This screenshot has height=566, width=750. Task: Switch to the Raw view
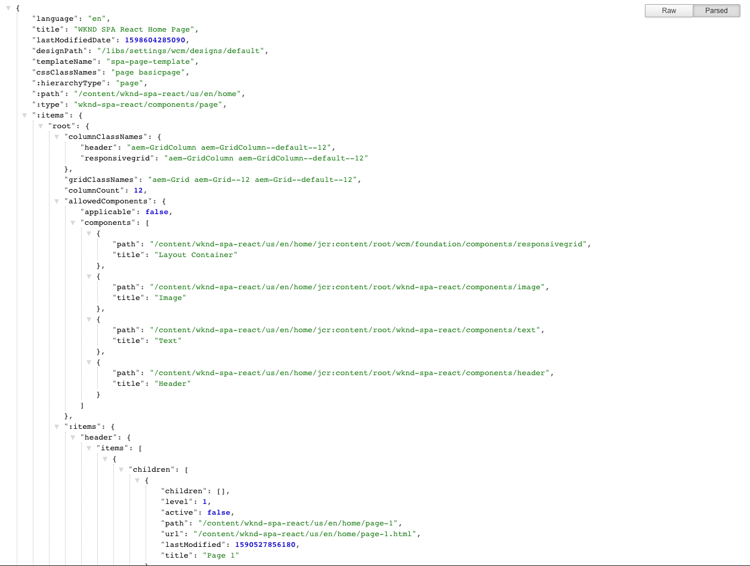click(669, 11)
